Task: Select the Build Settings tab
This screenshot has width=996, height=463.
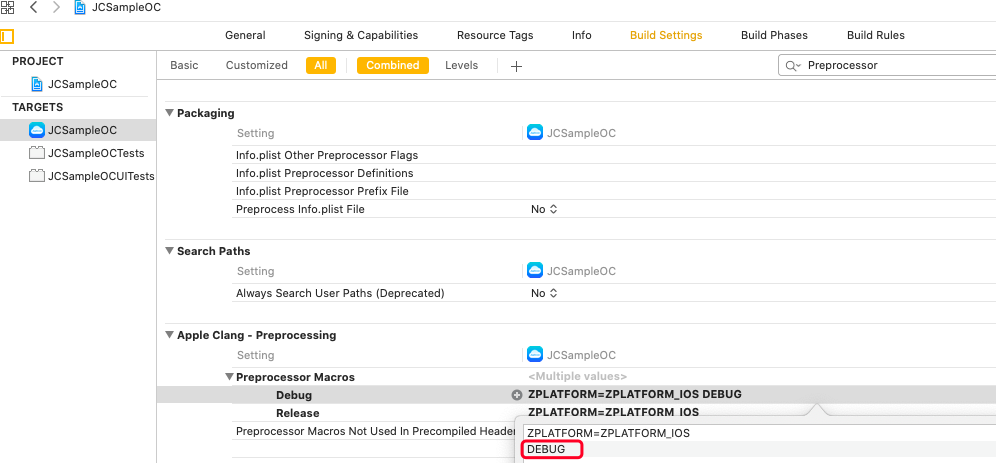Action: point(666,35)
